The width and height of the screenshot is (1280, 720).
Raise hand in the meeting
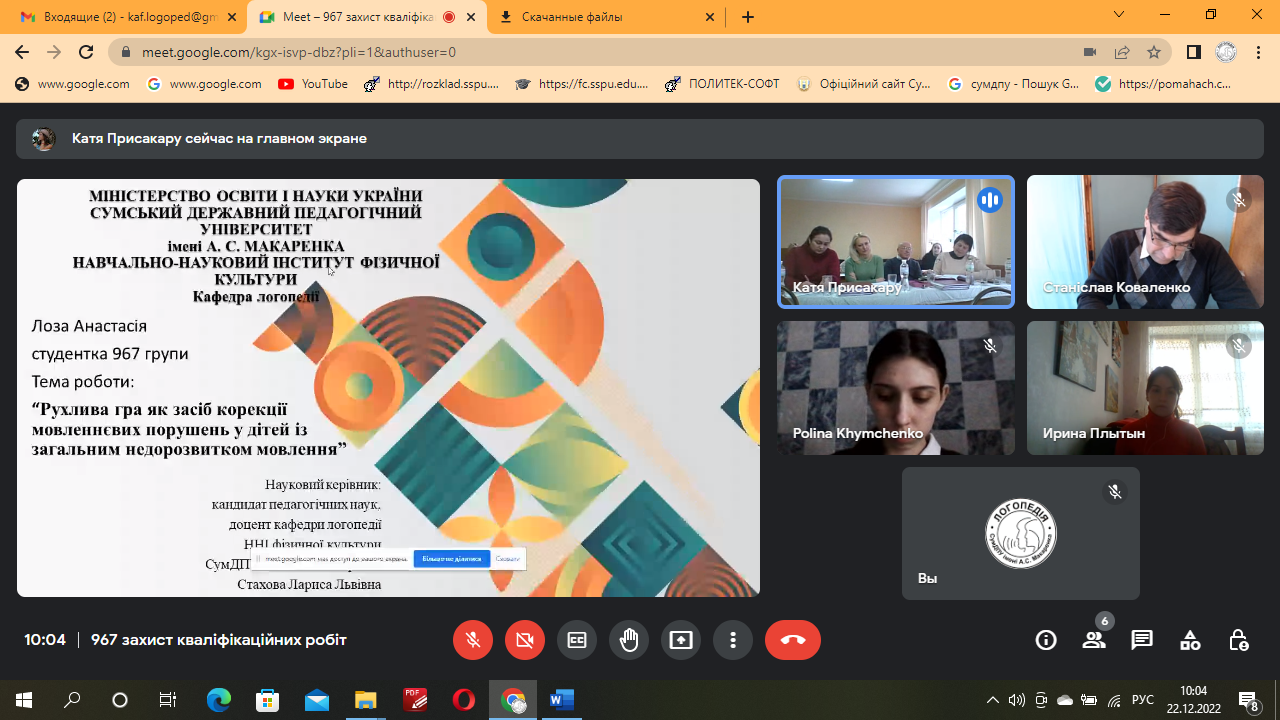629,640
